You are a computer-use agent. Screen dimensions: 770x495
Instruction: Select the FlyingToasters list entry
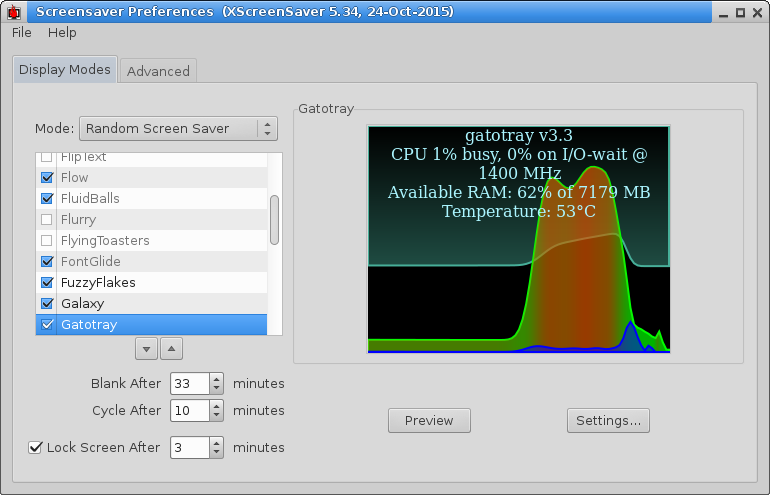coord(151,241)
